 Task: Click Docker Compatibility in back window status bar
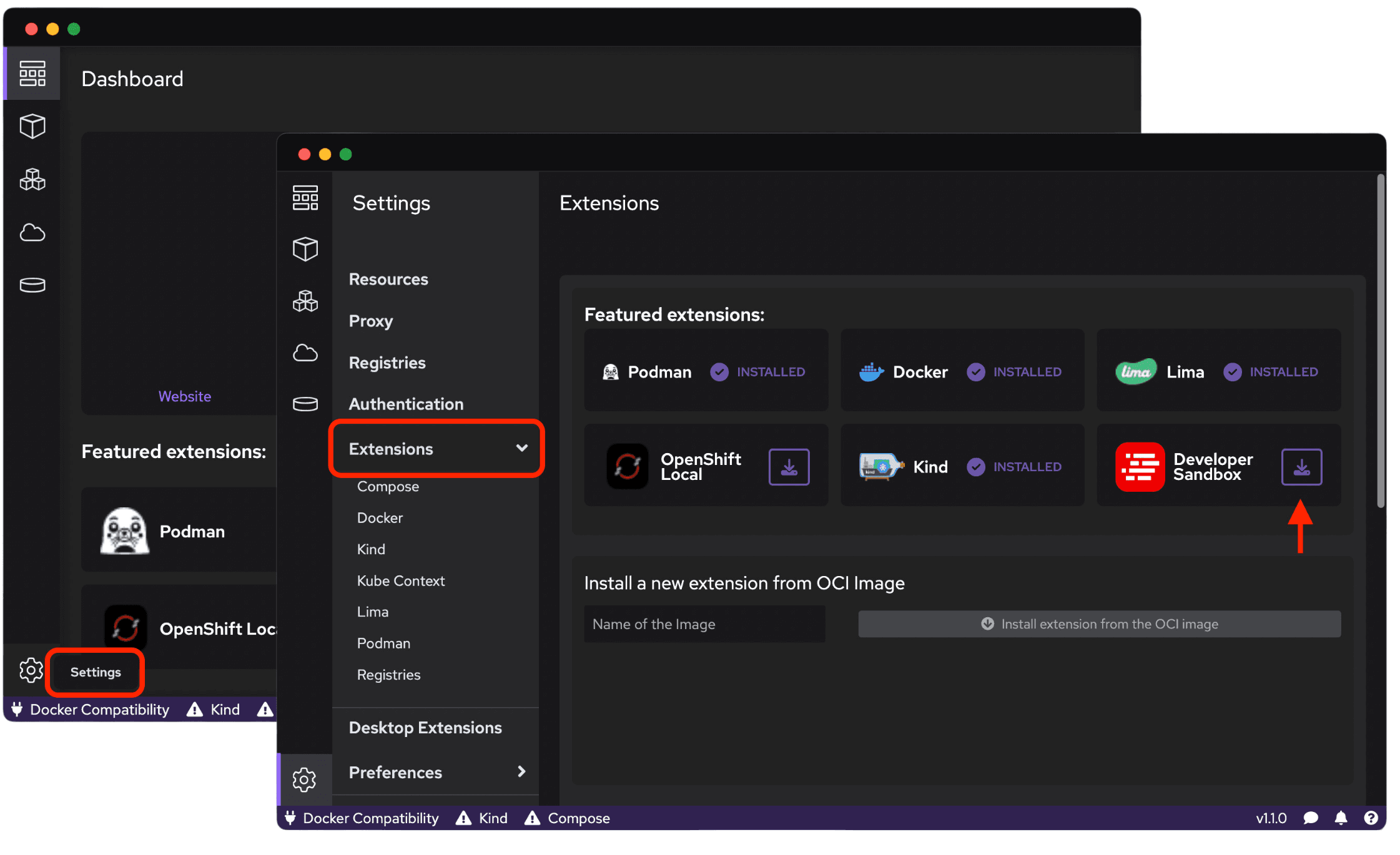[91, 710]
